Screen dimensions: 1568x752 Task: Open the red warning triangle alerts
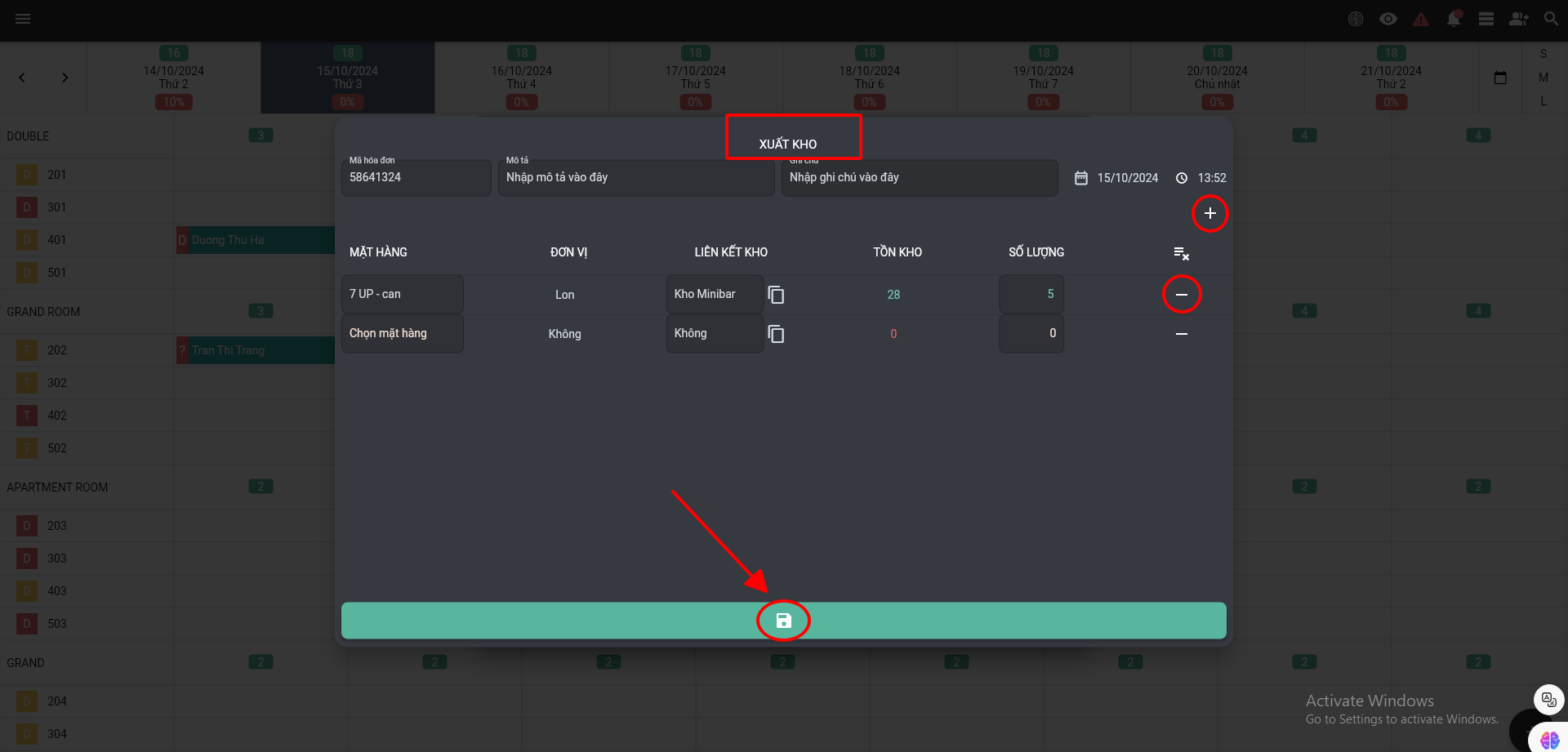(x=1421, y=19)
